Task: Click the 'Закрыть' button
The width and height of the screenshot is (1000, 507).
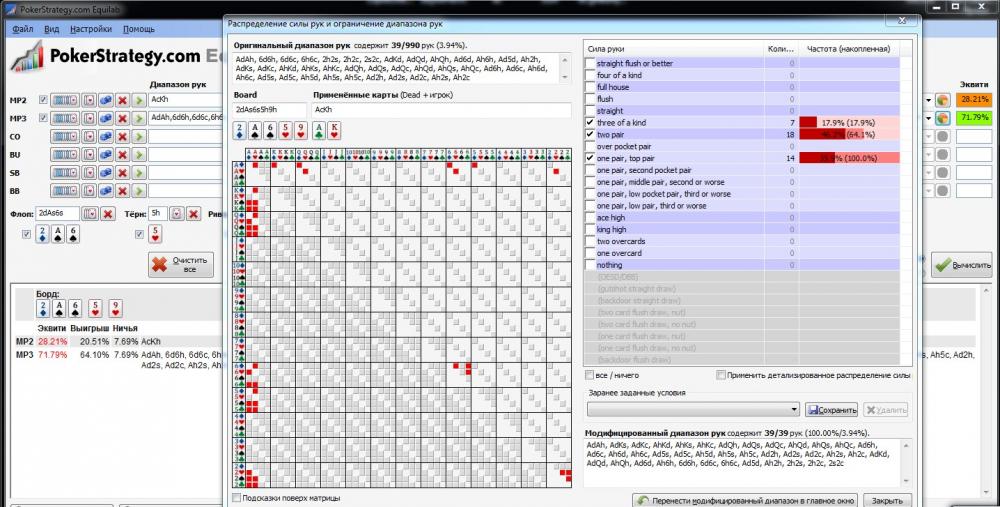Action: pos(886,501)
